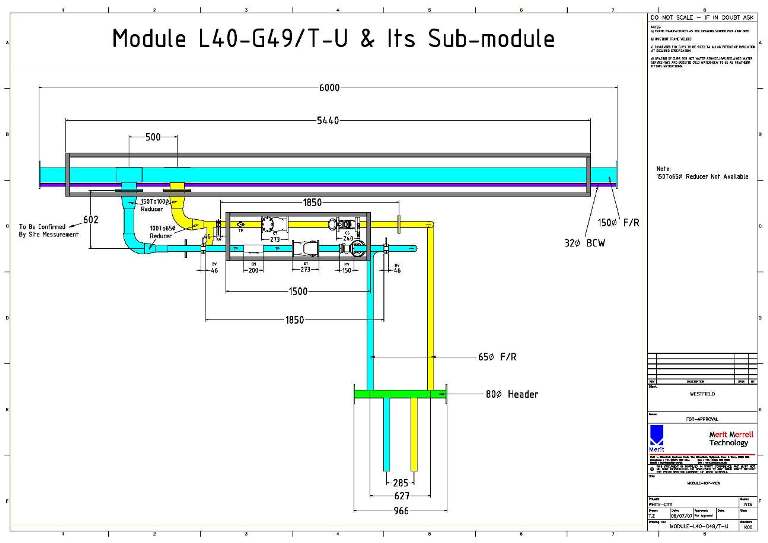Click the 273 dimension below the cyan pipe valve

(x=305, y=270)
